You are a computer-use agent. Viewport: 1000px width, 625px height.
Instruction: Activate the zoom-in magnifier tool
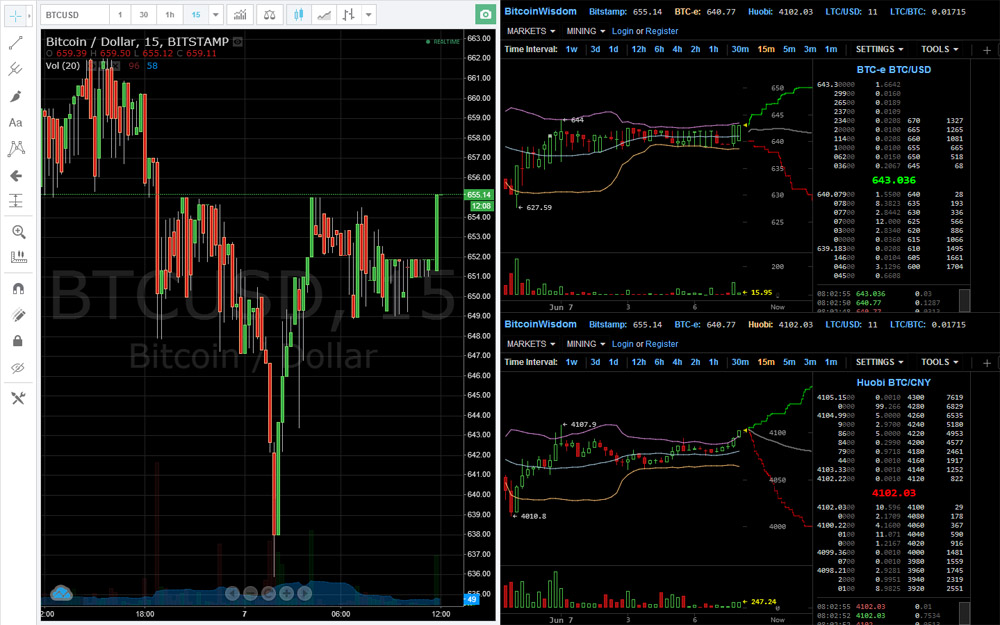coord(18,232)
